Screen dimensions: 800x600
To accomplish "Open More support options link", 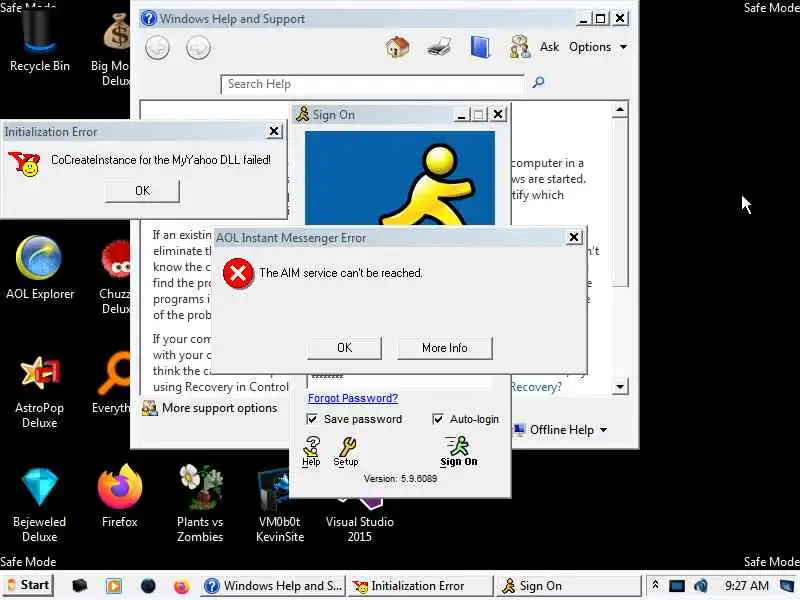I will [210, 408].
